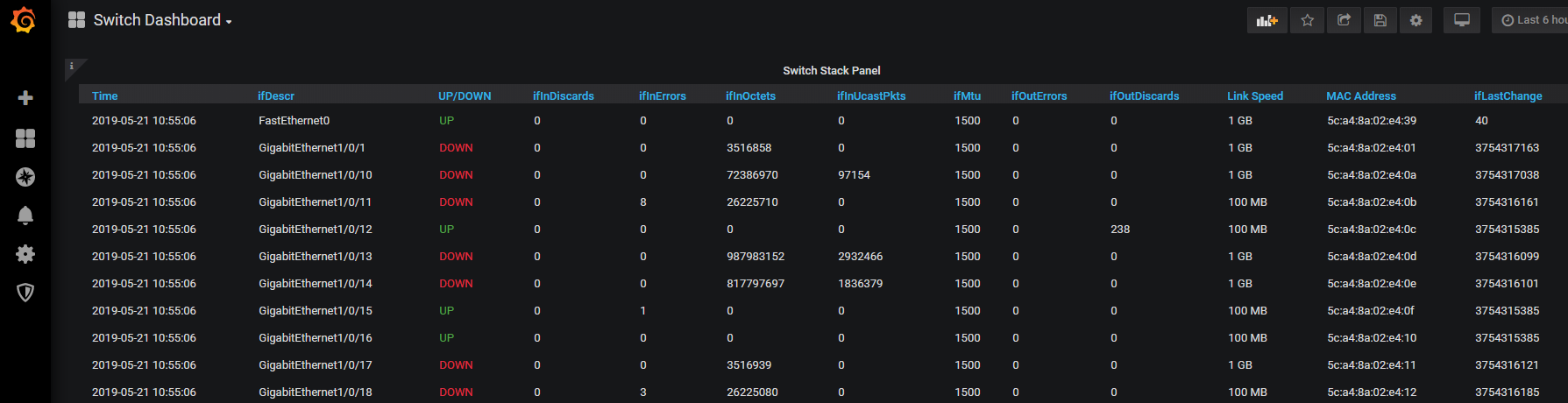Cycle view mode with monitor icon

pyautogui.click(x=1462, y=20)
